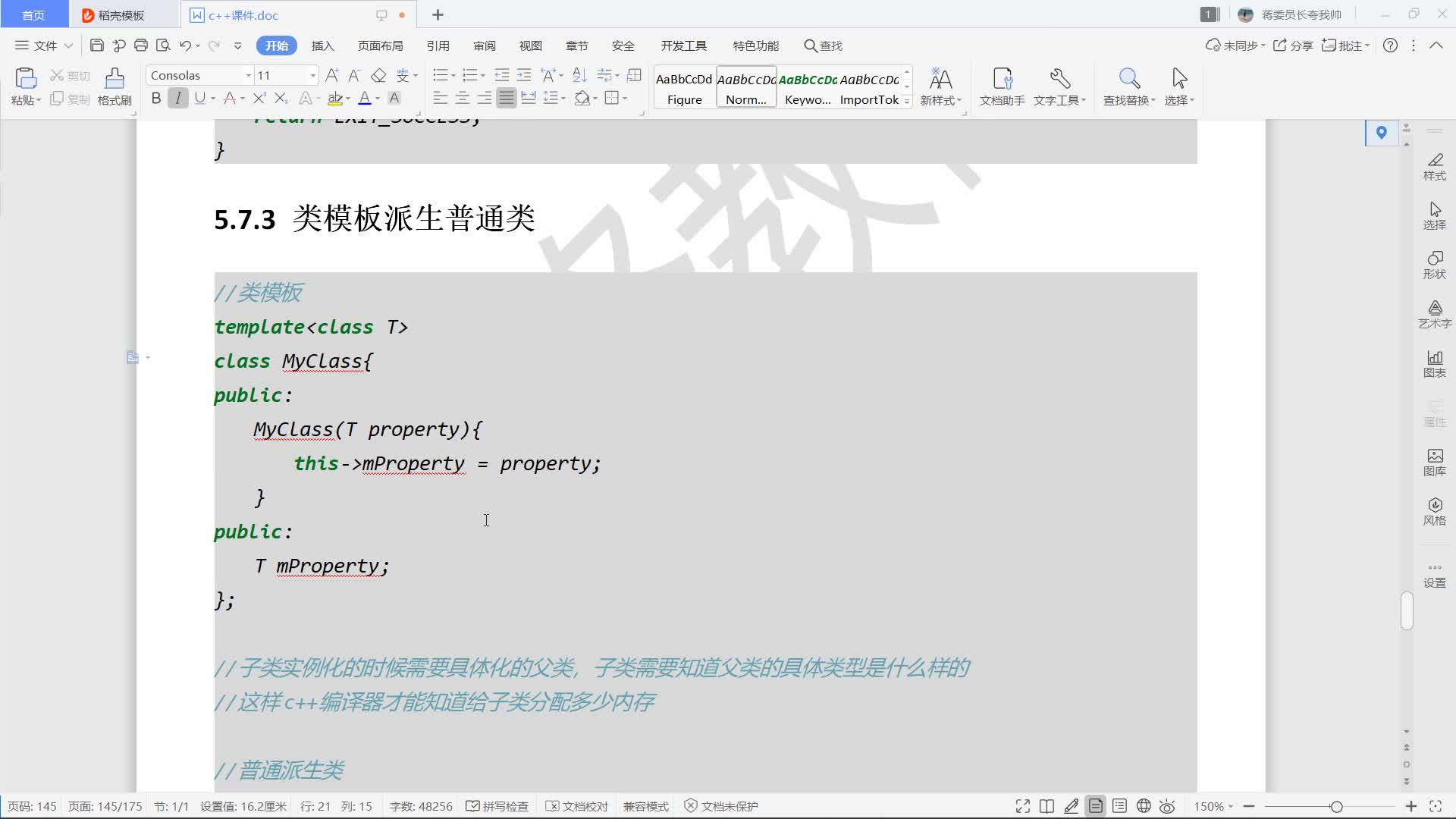This screenshot has width=1456, height=819.
Task: Switch to Insert (插入) ribbon tab
Action: (322, 45)
